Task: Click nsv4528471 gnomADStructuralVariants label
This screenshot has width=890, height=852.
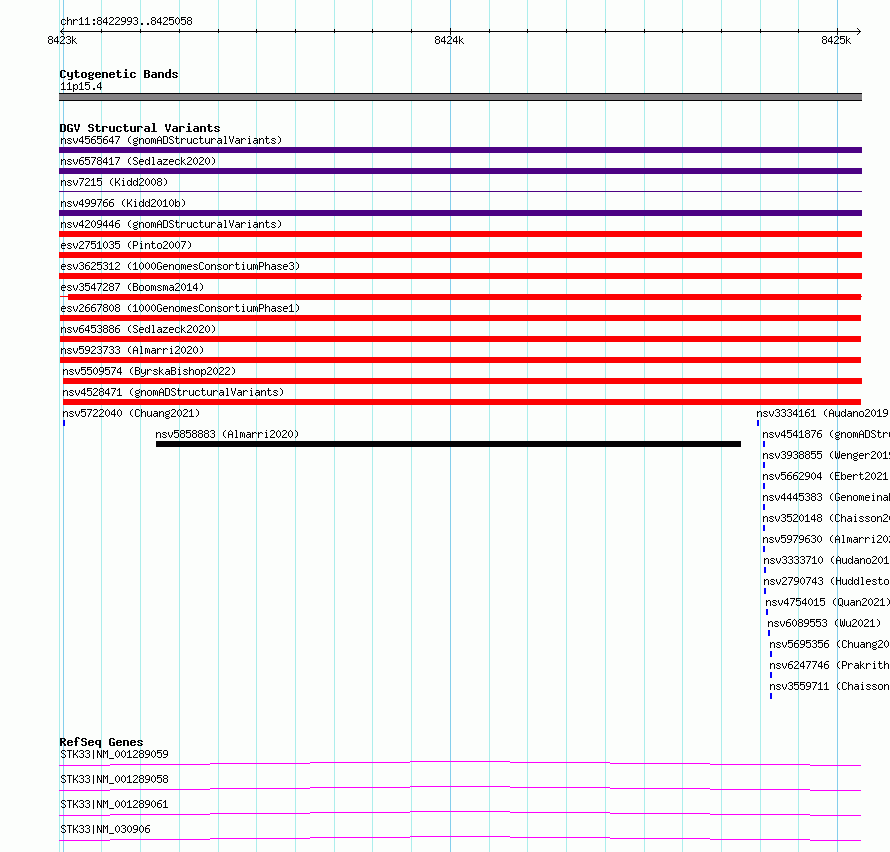Action: [173, 392]
